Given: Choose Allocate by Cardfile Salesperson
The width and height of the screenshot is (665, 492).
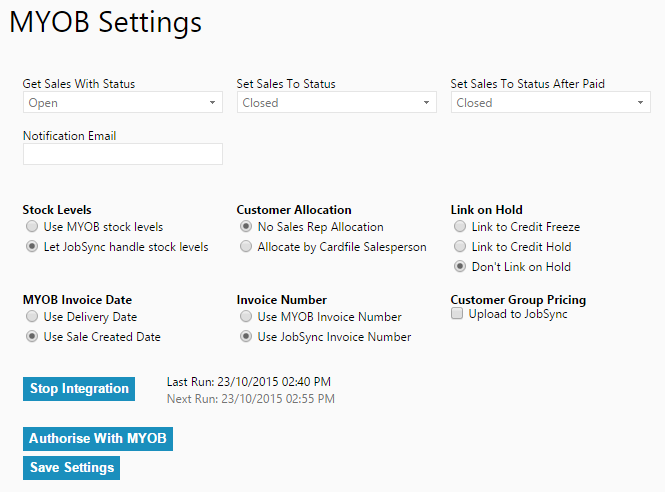Looking at the screenshot, I should [246, 246].
